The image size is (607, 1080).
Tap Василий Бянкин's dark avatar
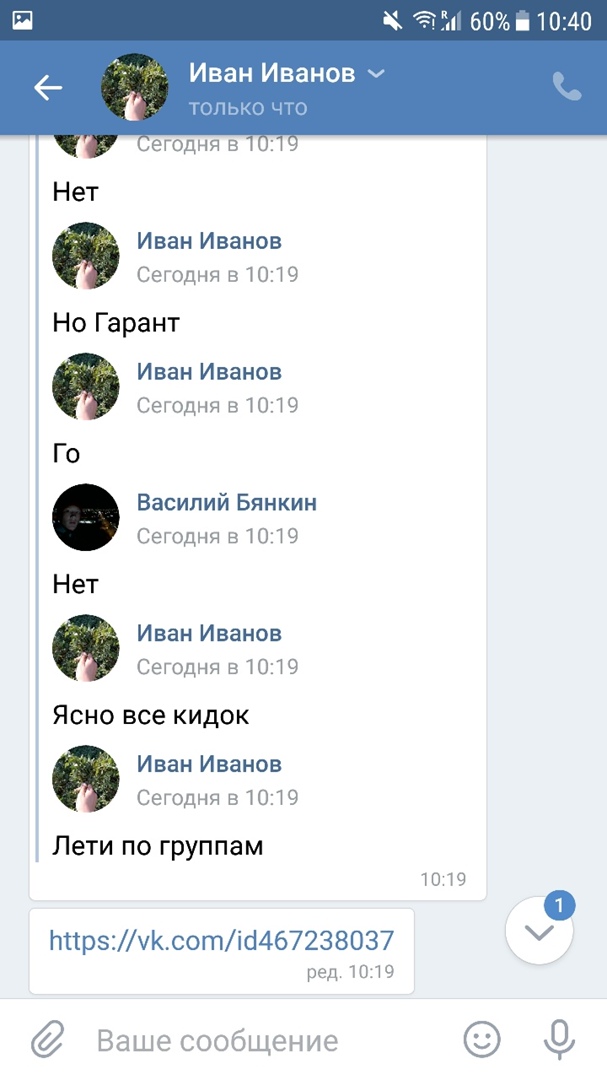pyautogui.click(x=86, y=517)
